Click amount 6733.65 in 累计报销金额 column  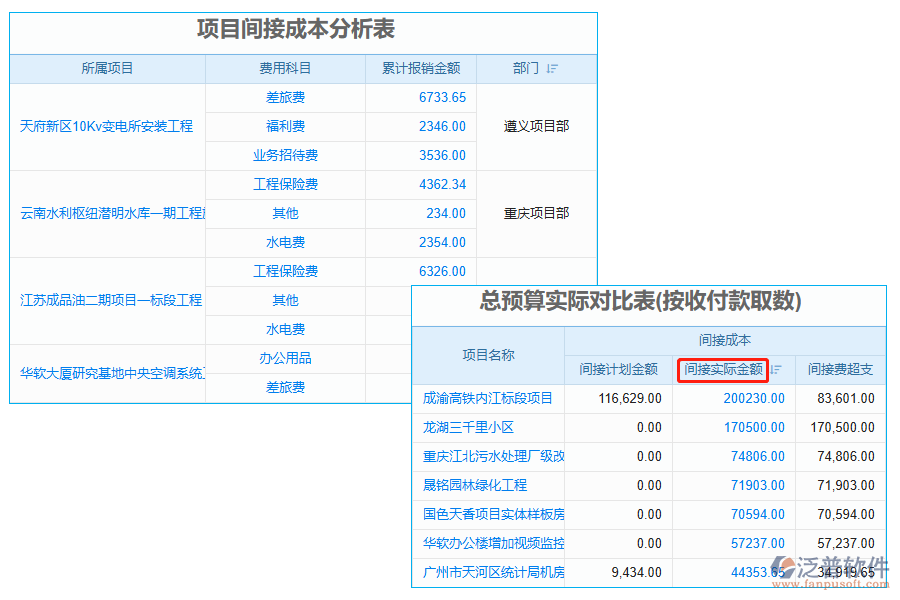[x=441, y=97]
